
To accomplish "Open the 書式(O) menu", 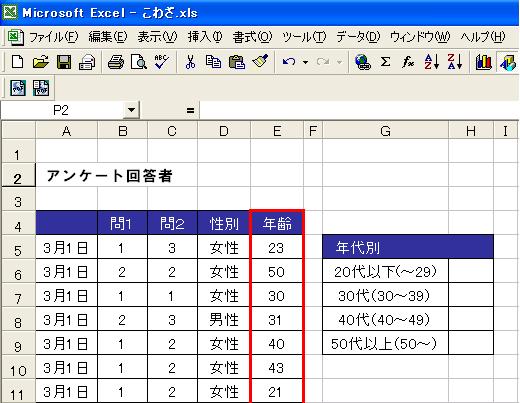I will click(x=252, y=37).
